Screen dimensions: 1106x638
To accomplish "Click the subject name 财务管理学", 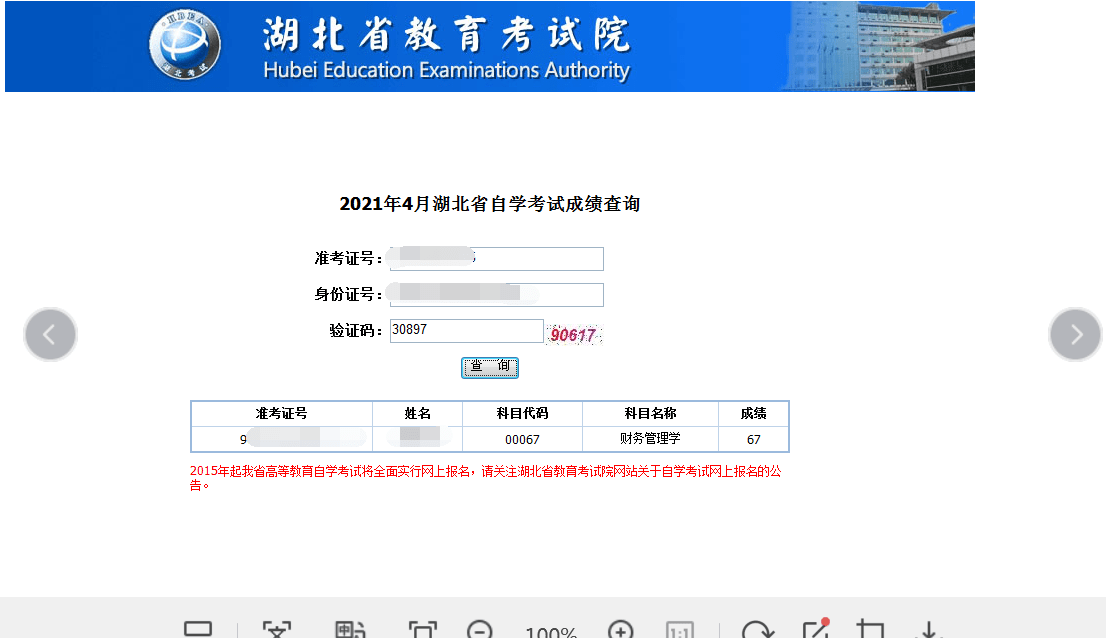I will click(x=650, y=438).
